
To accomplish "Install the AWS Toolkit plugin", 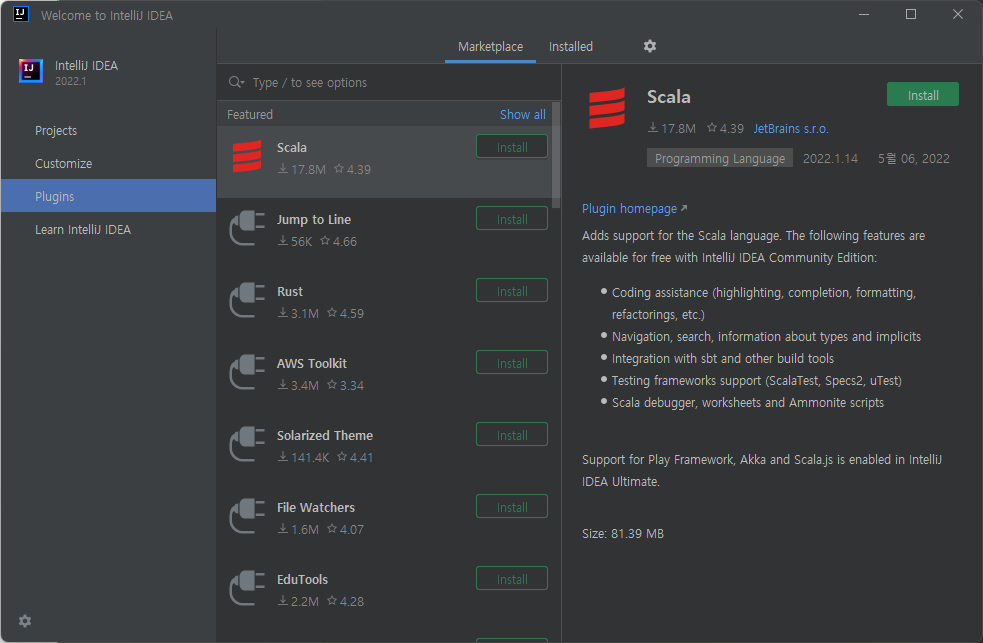I will (x=512, y=363).
